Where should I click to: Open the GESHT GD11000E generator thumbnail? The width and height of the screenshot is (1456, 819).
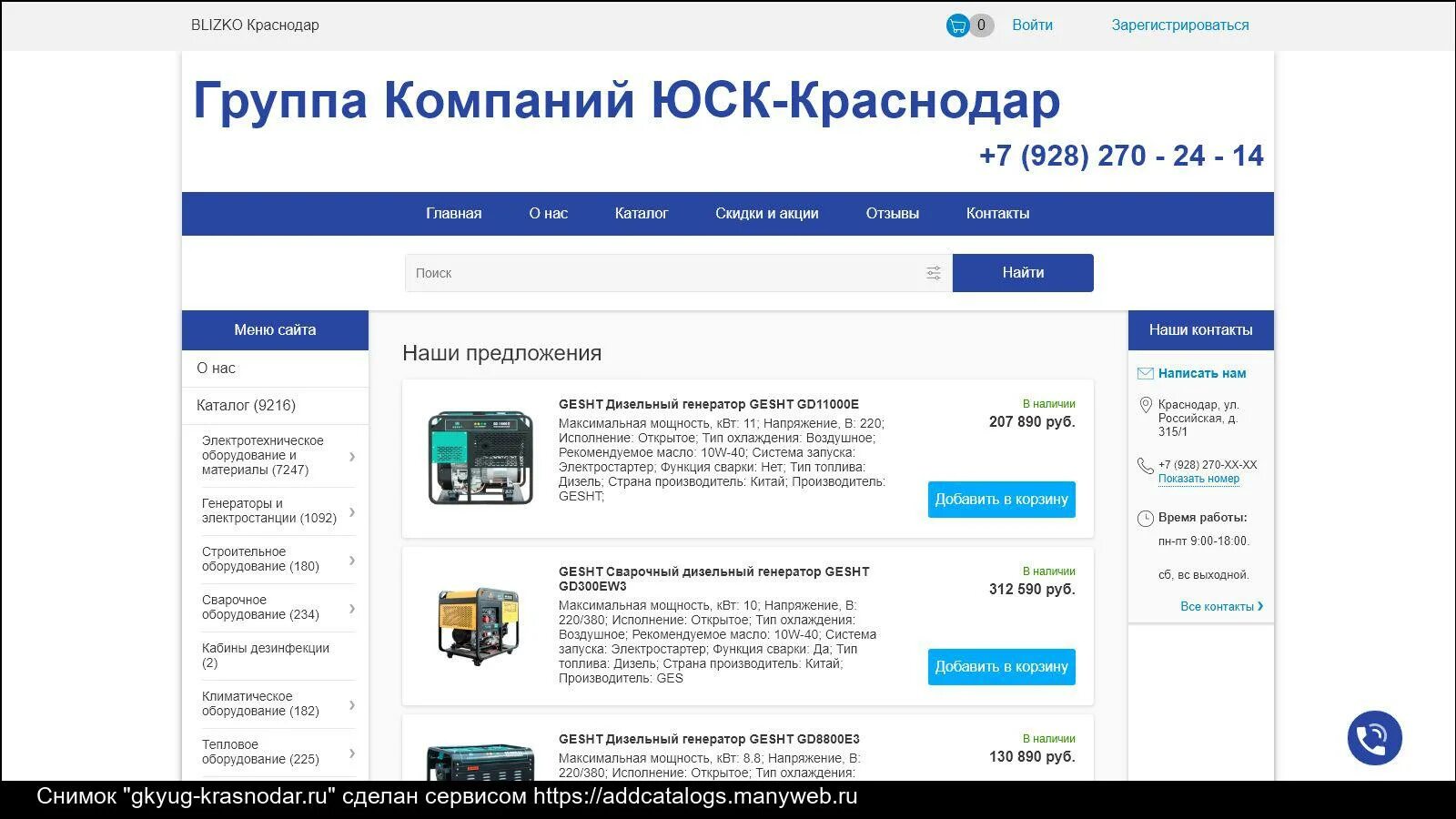(x=480, y=458)
